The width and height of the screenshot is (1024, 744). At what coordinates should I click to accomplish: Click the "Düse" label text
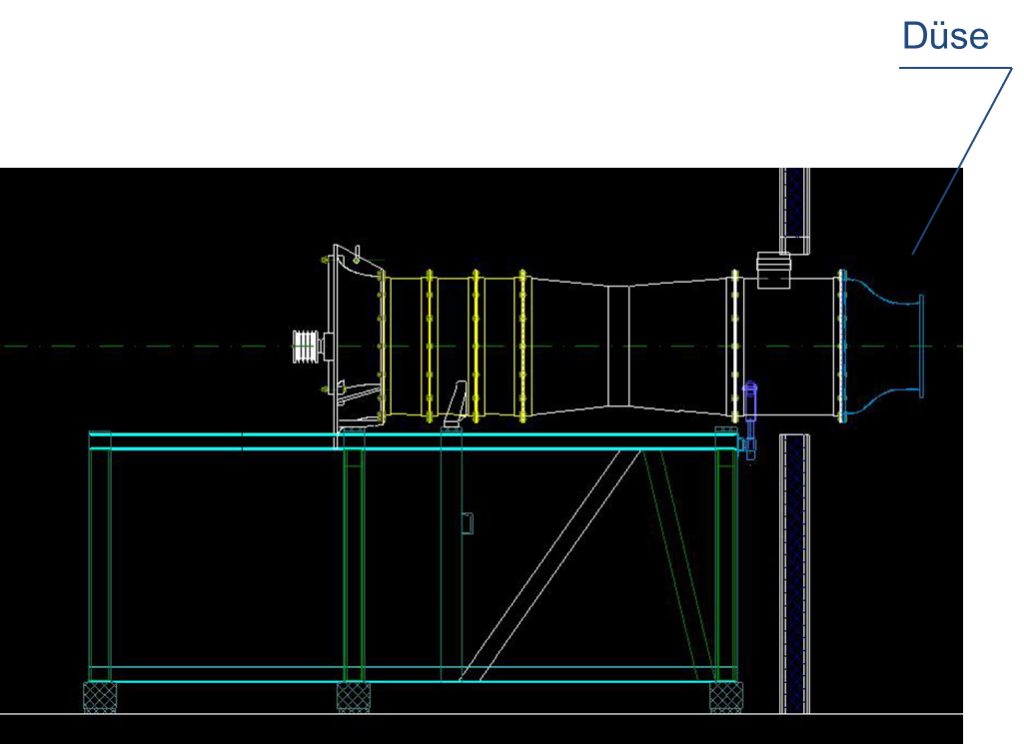pos(945,36)
